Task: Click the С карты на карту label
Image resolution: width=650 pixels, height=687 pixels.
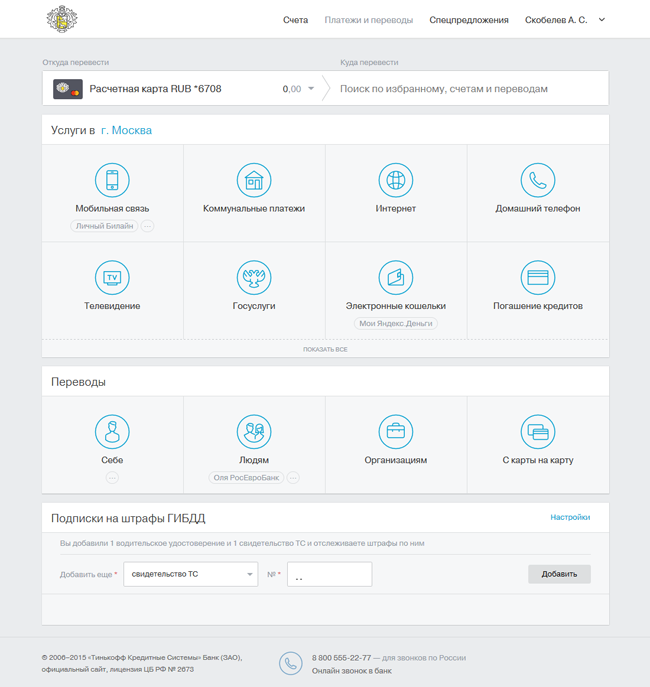Action: click(x=538, y=460)
